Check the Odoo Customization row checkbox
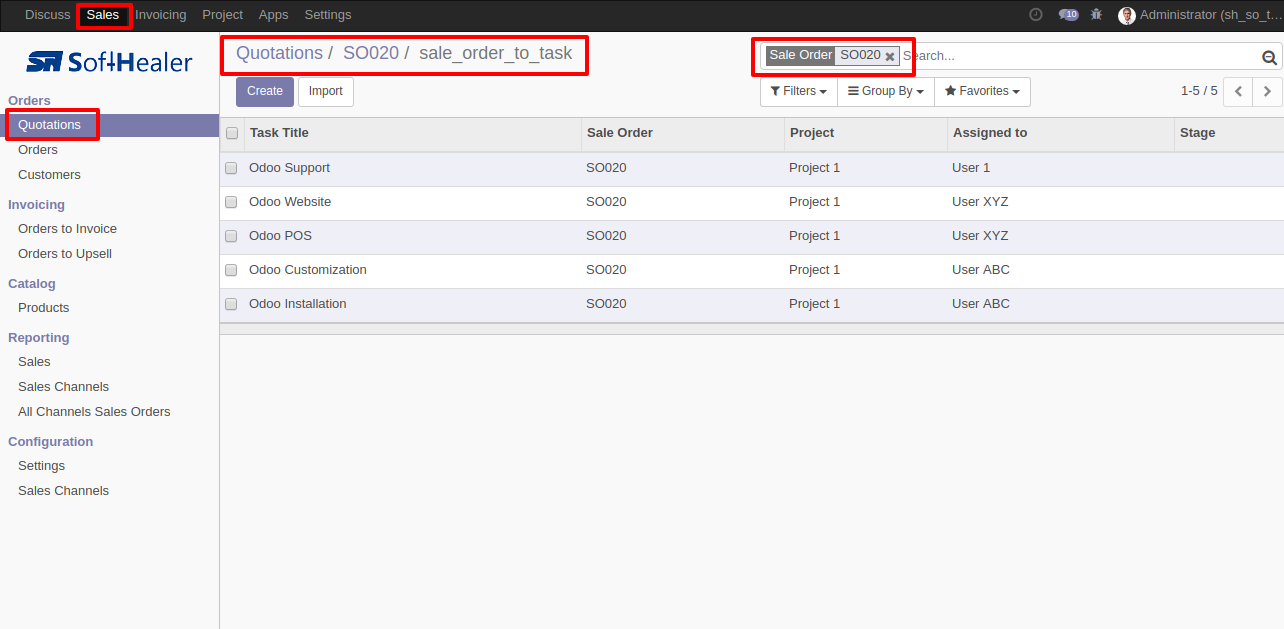This screenshot has height=629, width=1284. [231, 270]
